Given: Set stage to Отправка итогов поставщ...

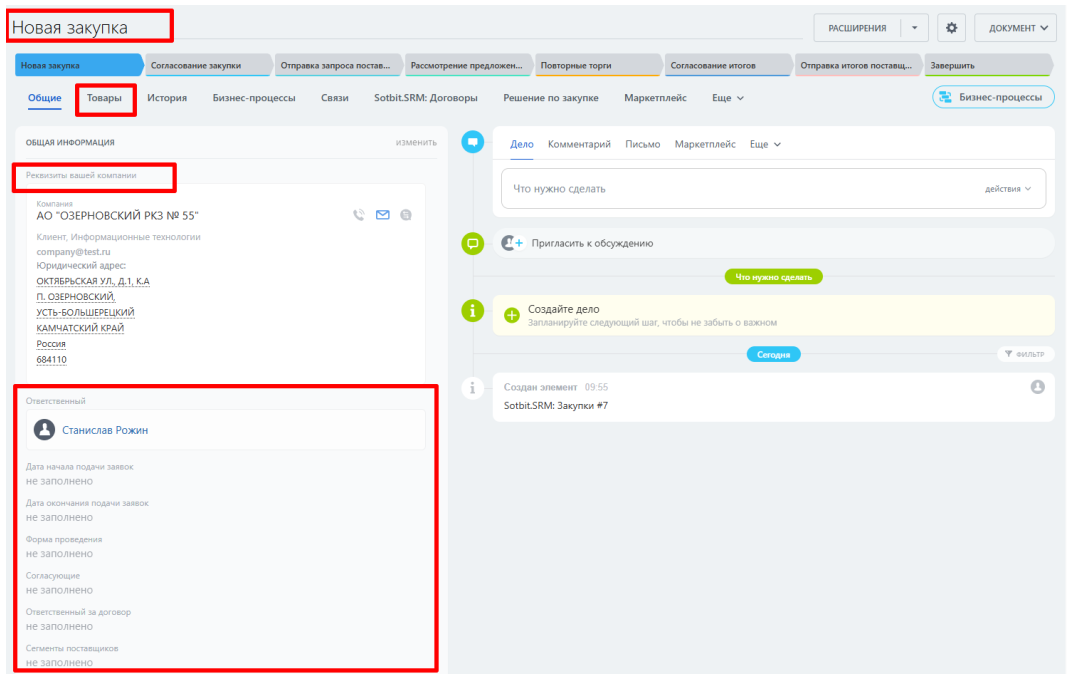Looking at the screenshot, I should (858, 65).
